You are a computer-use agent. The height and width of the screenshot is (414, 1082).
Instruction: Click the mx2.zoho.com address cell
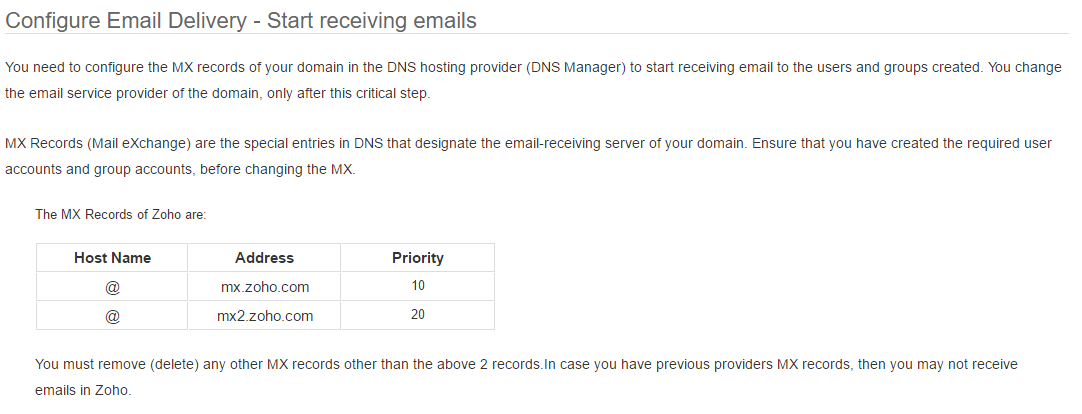coord(264,315)
